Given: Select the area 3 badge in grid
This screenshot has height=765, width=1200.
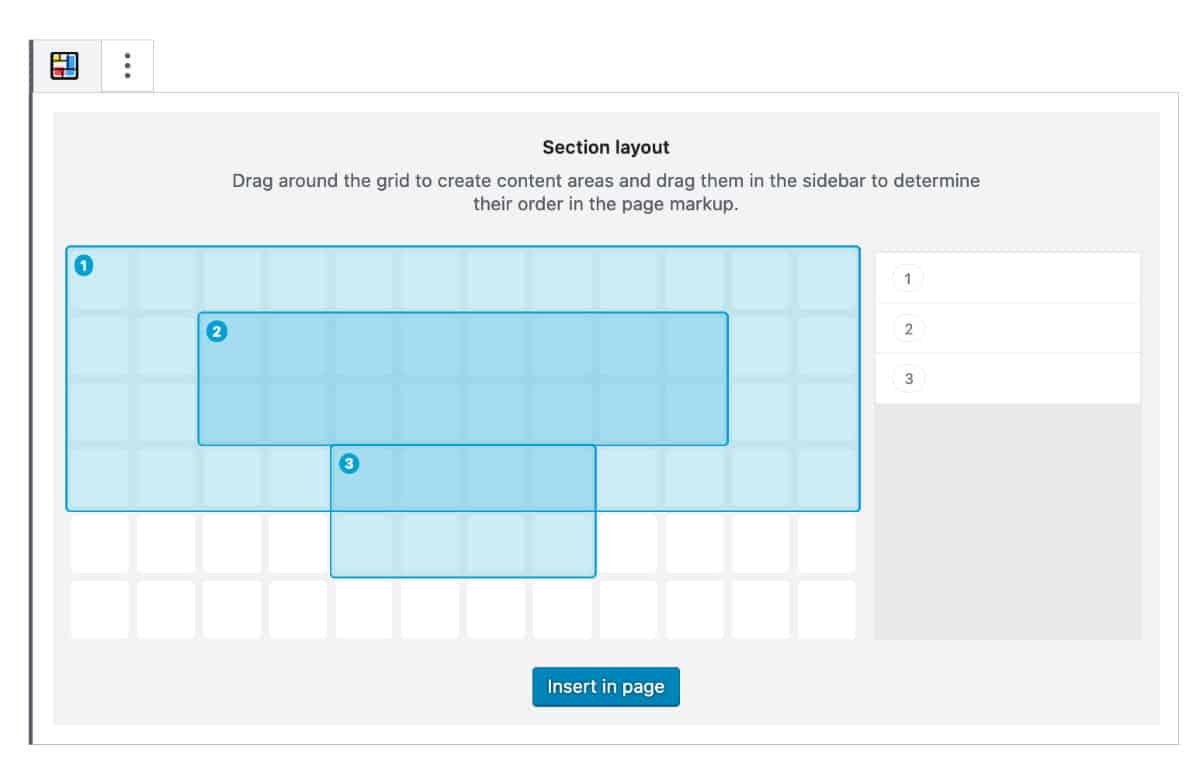Looking at the screenshot, I should coord(349,464).
